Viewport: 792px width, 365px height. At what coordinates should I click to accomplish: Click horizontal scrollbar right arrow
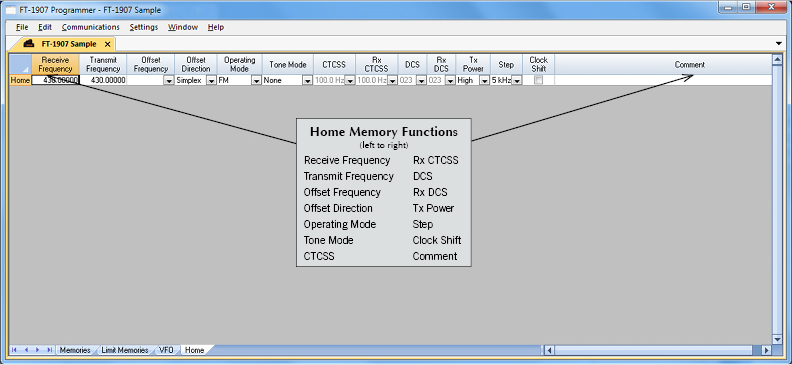tap(767, 350)
